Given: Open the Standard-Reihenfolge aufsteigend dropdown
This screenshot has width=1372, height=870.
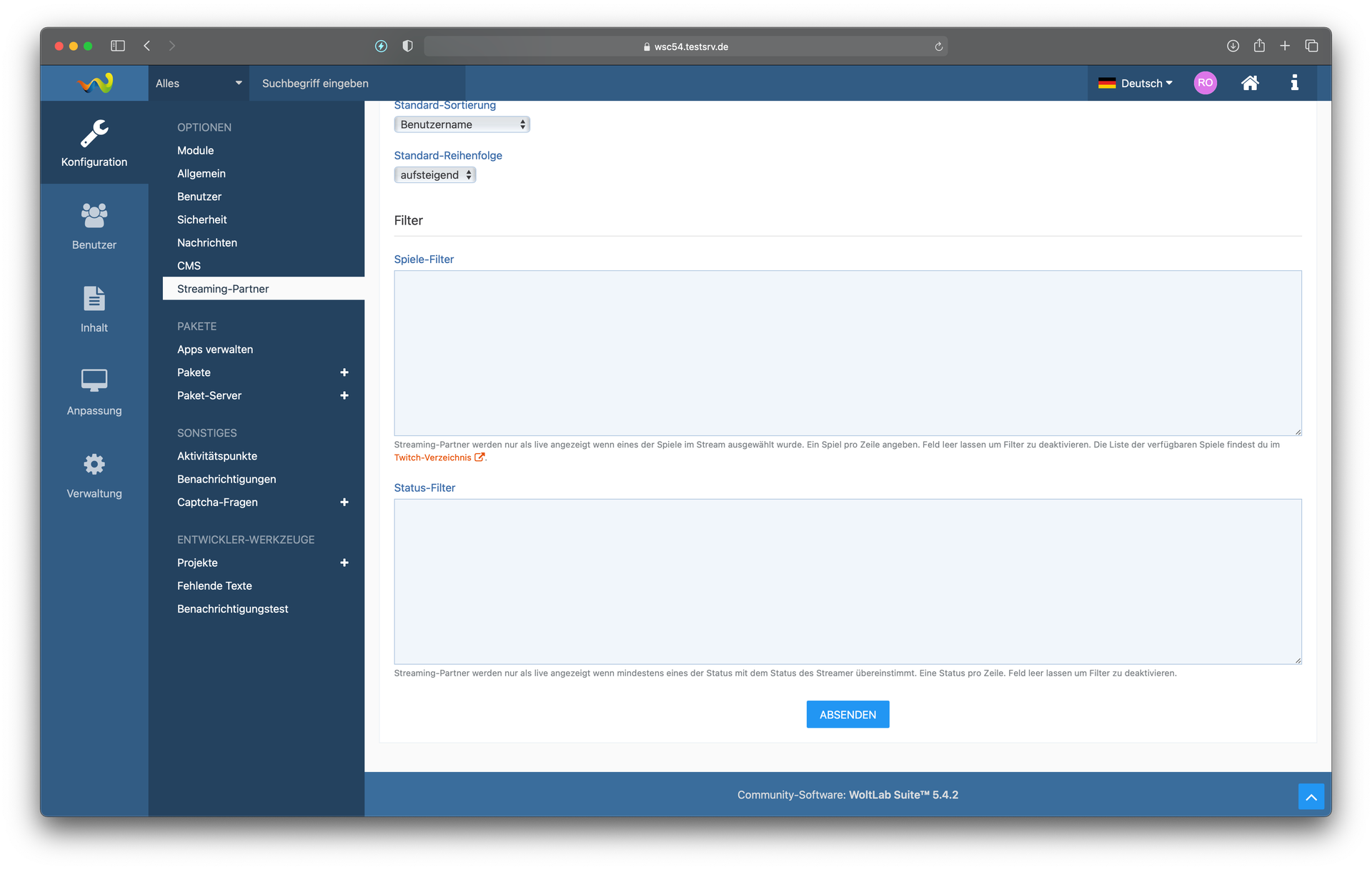Looking at the screenshot, I should click(x=434, y=175).
